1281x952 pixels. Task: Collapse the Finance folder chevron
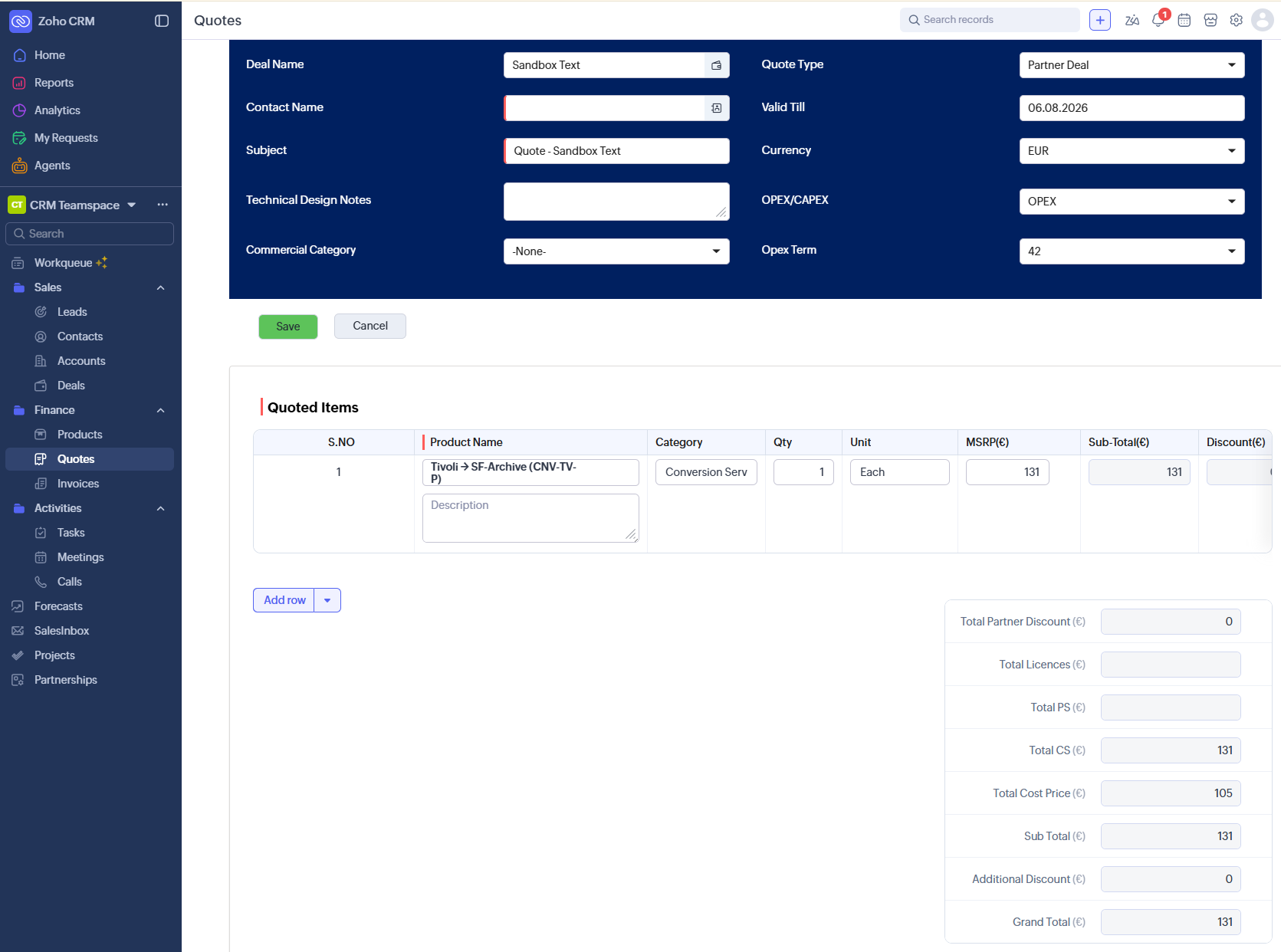pos(161,410)
